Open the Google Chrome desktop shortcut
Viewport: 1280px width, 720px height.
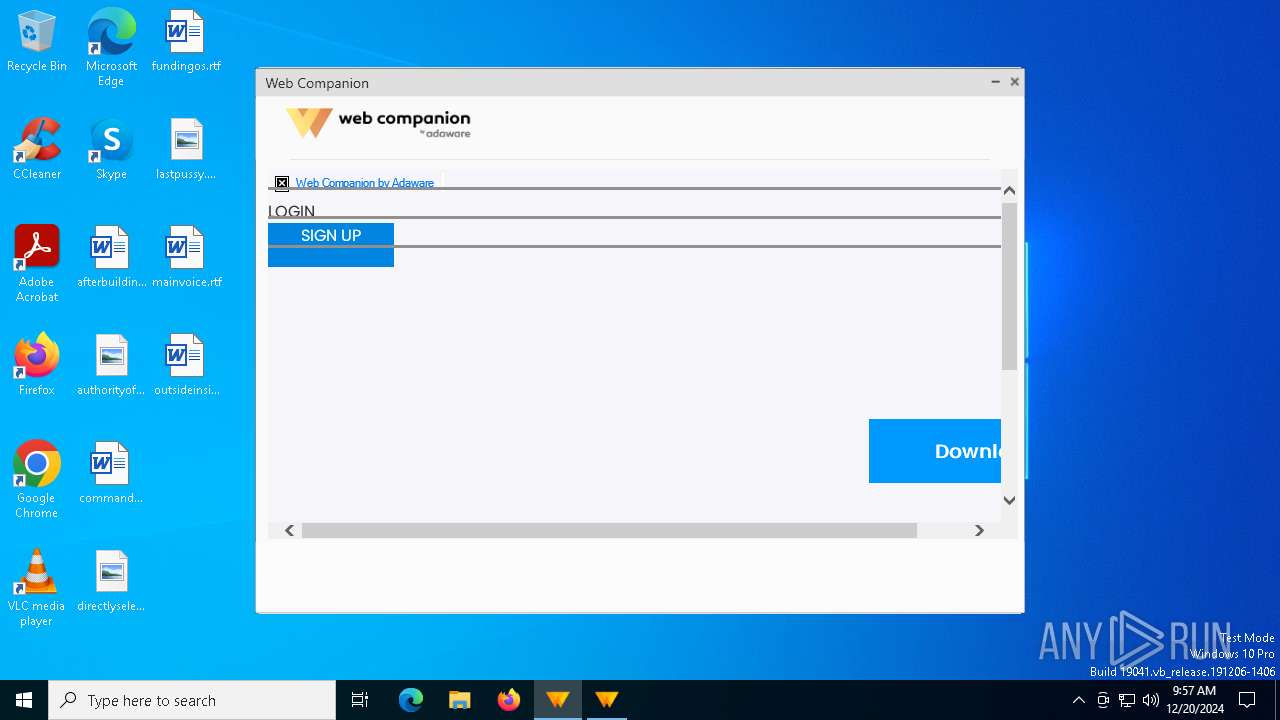(x=37, y=479)
